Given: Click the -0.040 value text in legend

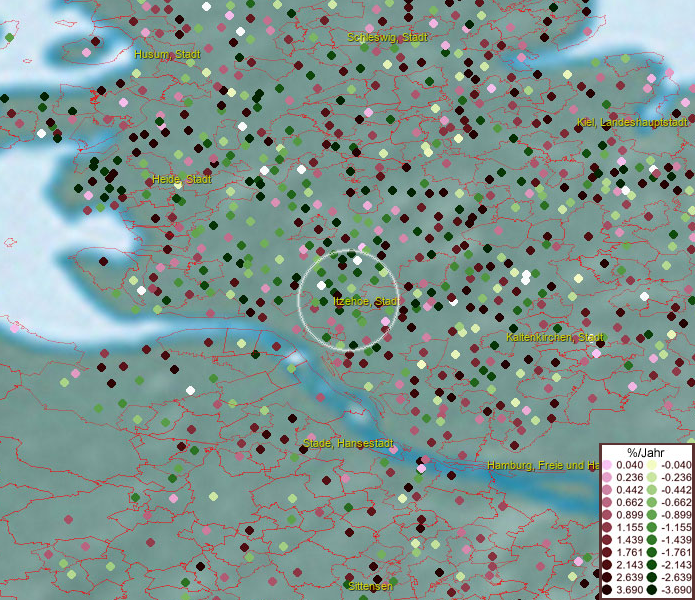Looking at the screenshot, I should point(676,465).
